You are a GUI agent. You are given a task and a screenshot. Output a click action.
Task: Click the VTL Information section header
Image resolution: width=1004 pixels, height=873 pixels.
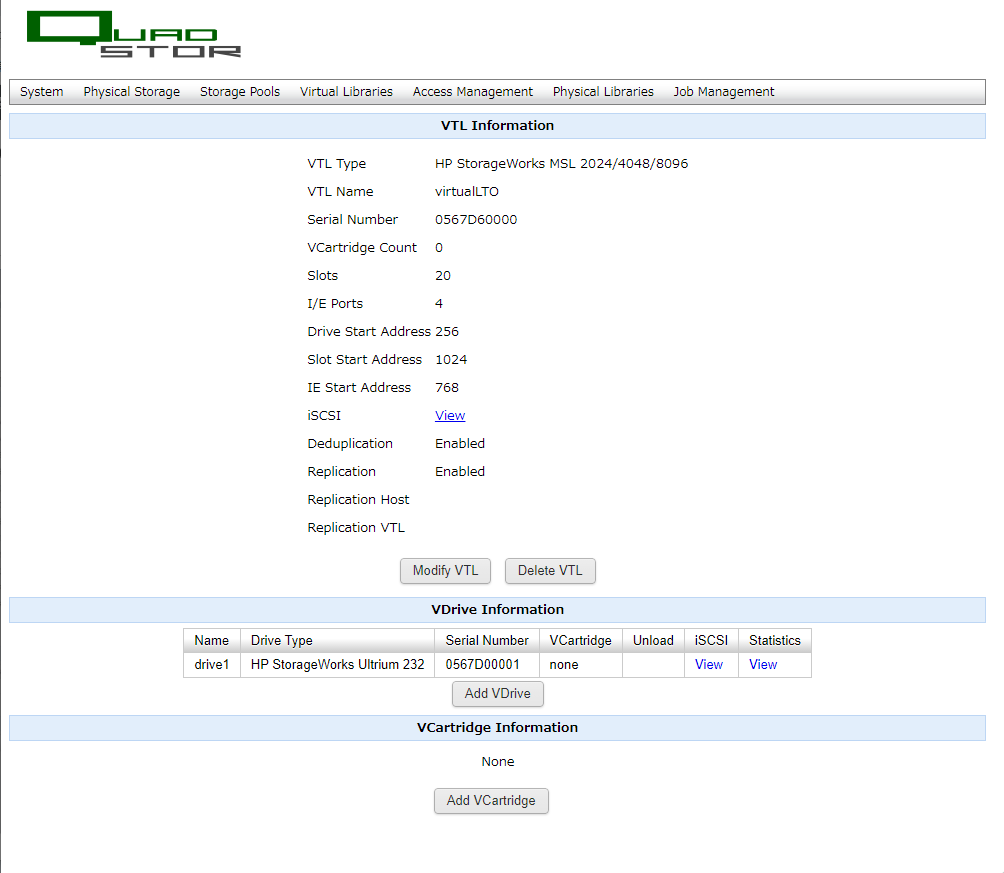click(x=498, y=126)
